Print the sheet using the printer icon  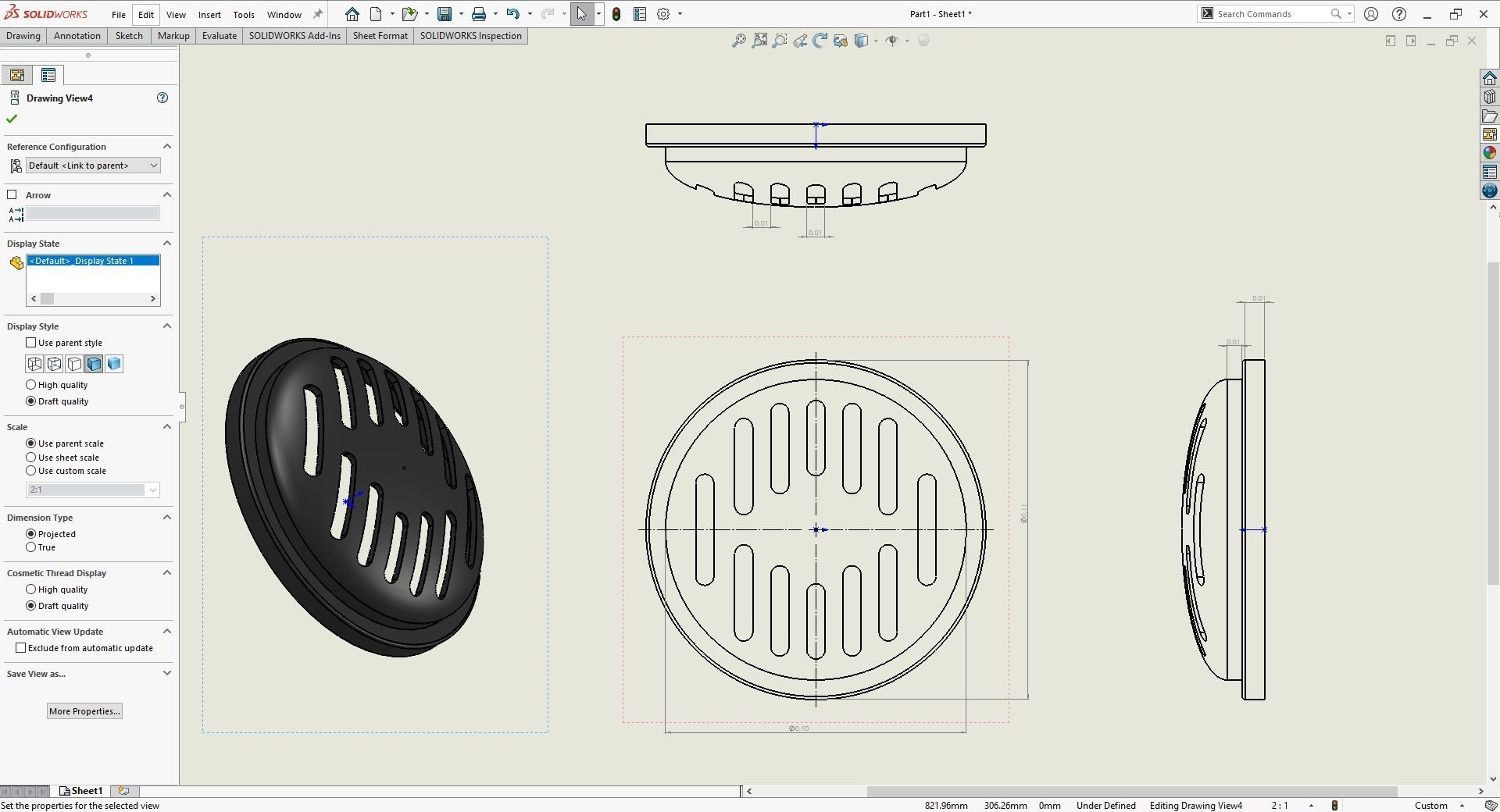[x=479, y=14]
